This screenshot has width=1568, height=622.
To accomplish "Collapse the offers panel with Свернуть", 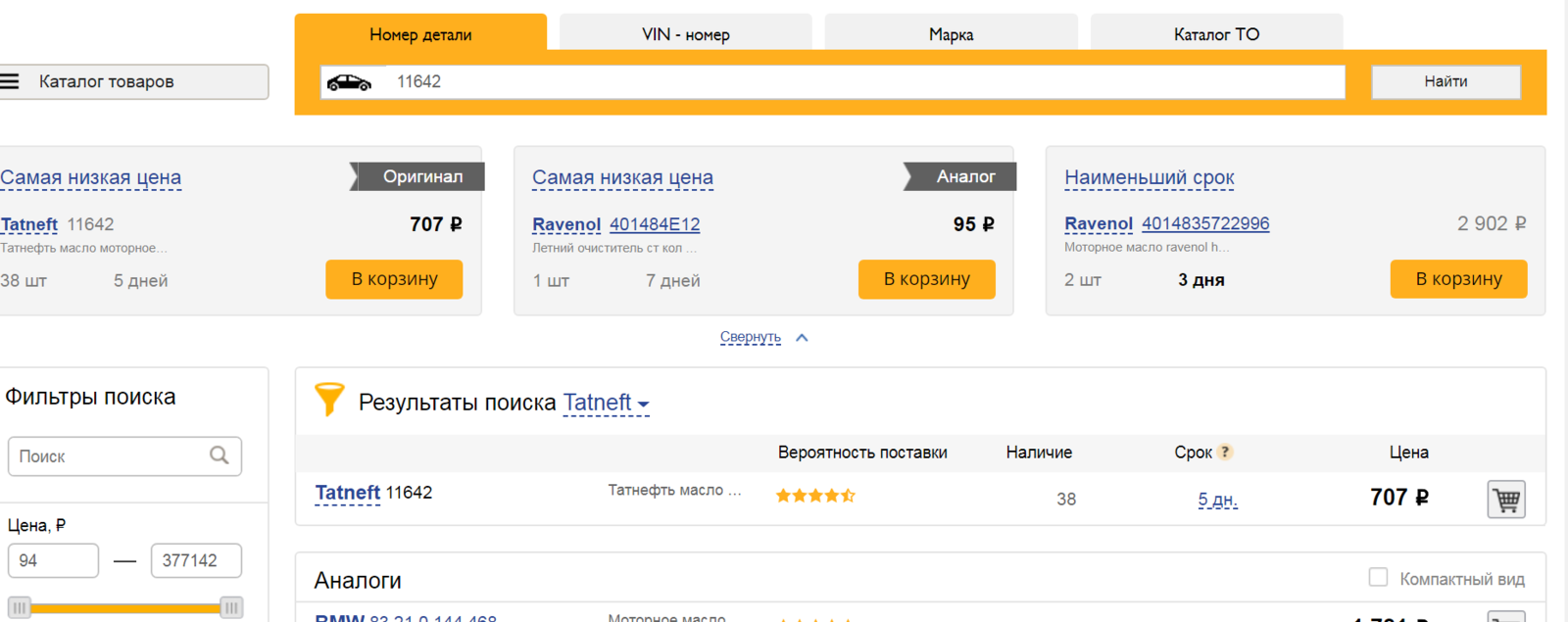I will [x=751, y=337].
